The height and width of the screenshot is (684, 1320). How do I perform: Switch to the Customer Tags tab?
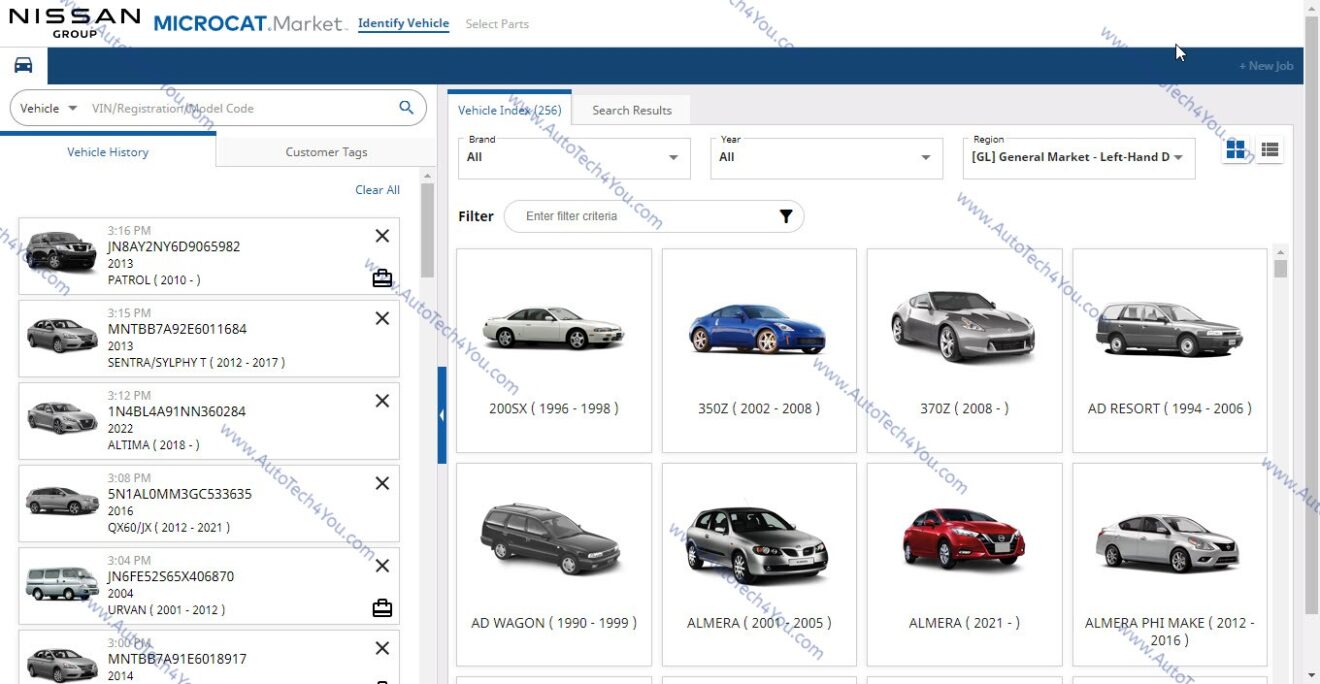tap(326, 152)
